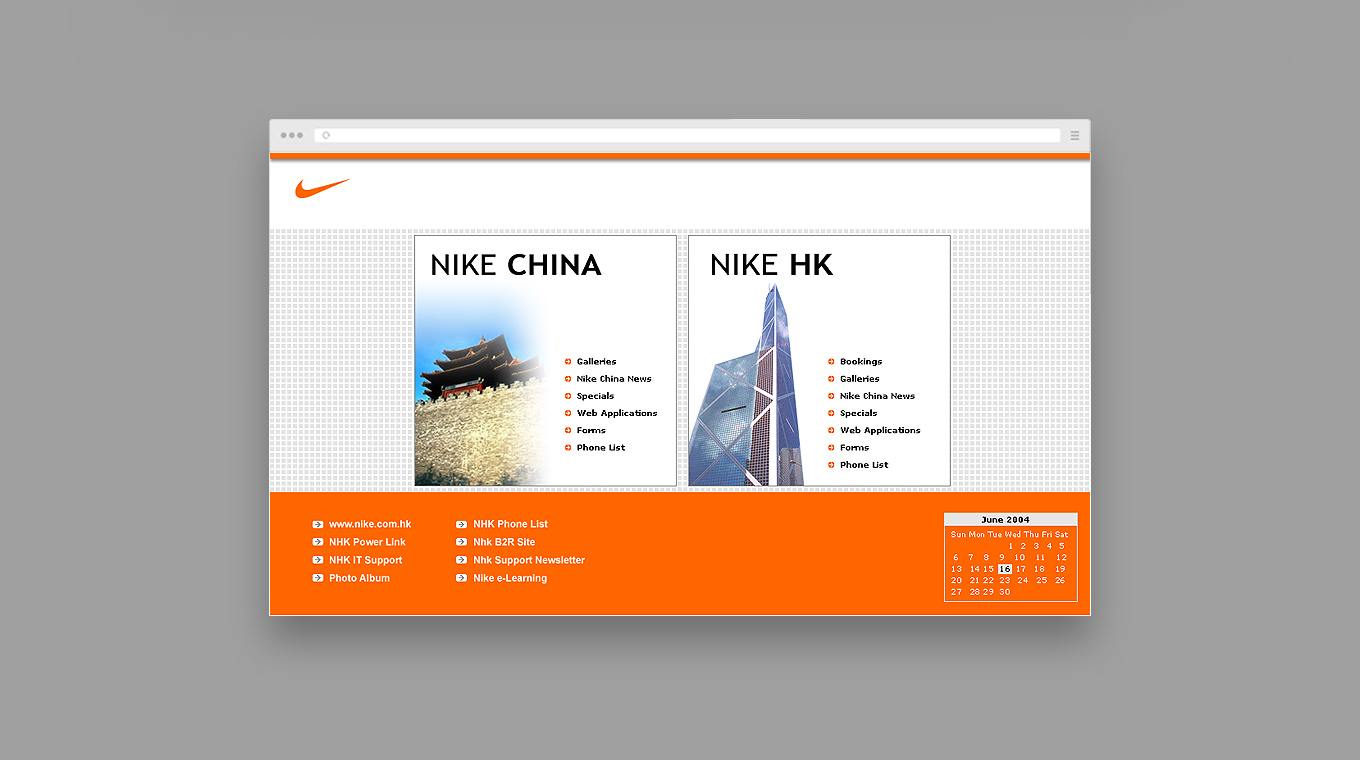Click the orange Nike swoosh logo
1360x760 pixels.
pos(321,188)
